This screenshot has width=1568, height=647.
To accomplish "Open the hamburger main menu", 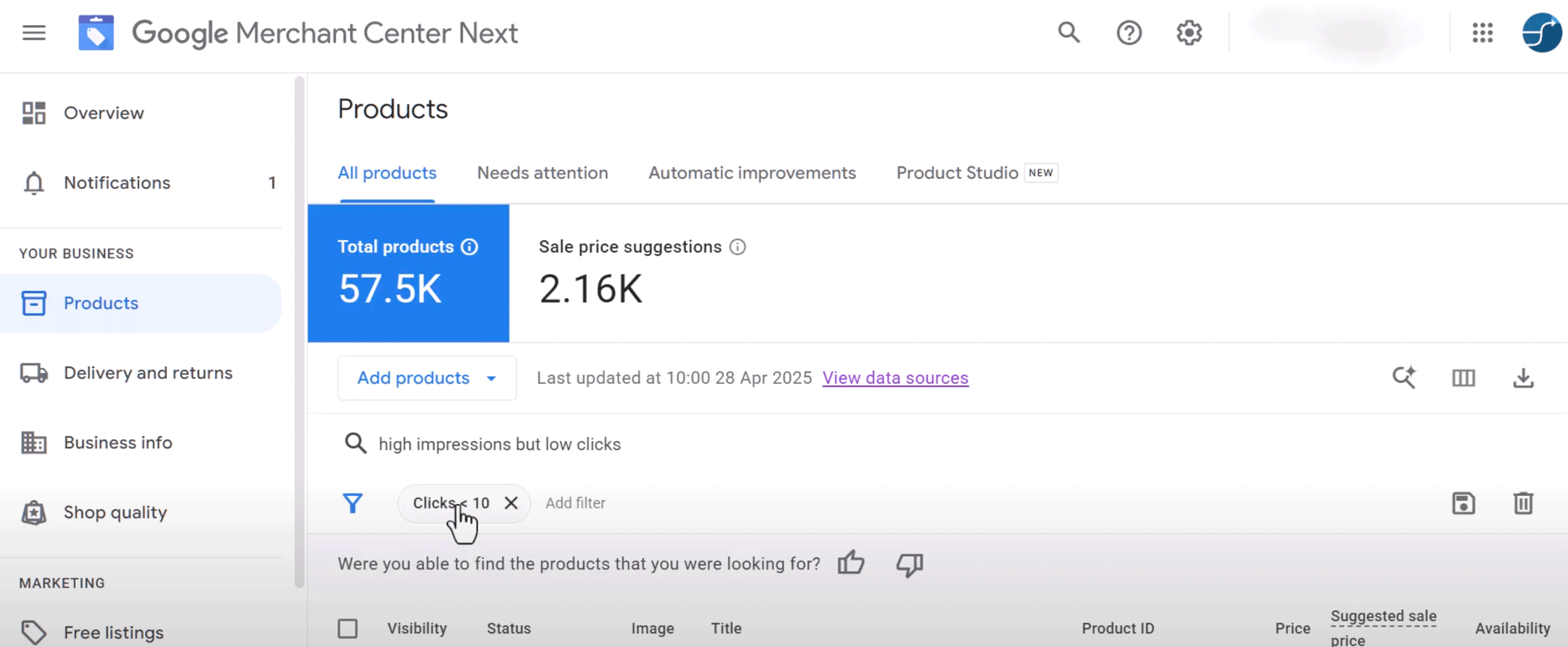I will [x=34, y=33].
